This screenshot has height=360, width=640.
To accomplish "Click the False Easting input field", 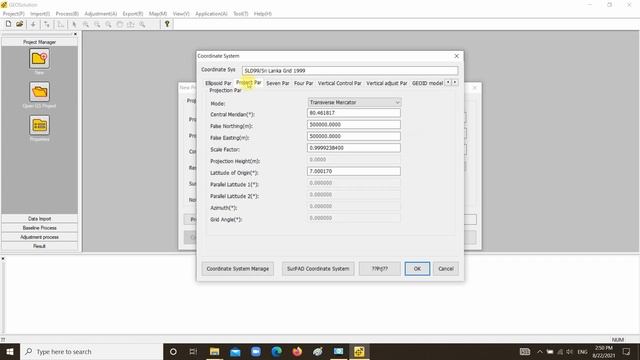I will (x=354, y=136).
